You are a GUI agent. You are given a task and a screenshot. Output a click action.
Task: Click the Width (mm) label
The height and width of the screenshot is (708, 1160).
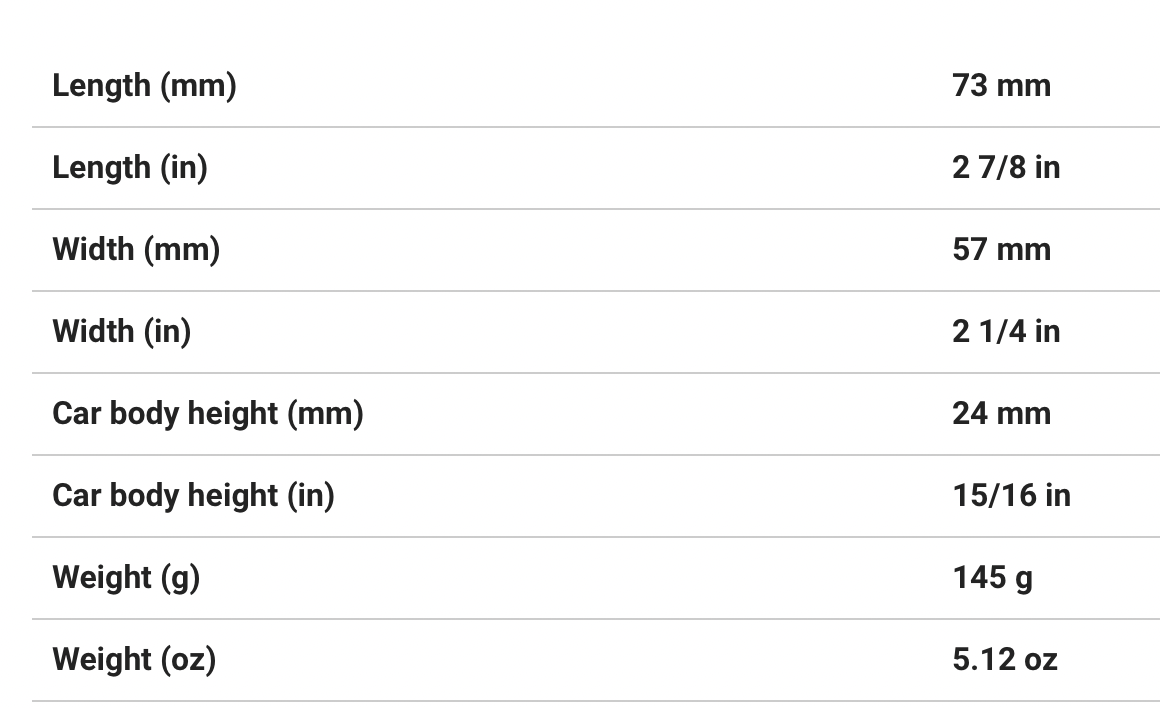136,250
